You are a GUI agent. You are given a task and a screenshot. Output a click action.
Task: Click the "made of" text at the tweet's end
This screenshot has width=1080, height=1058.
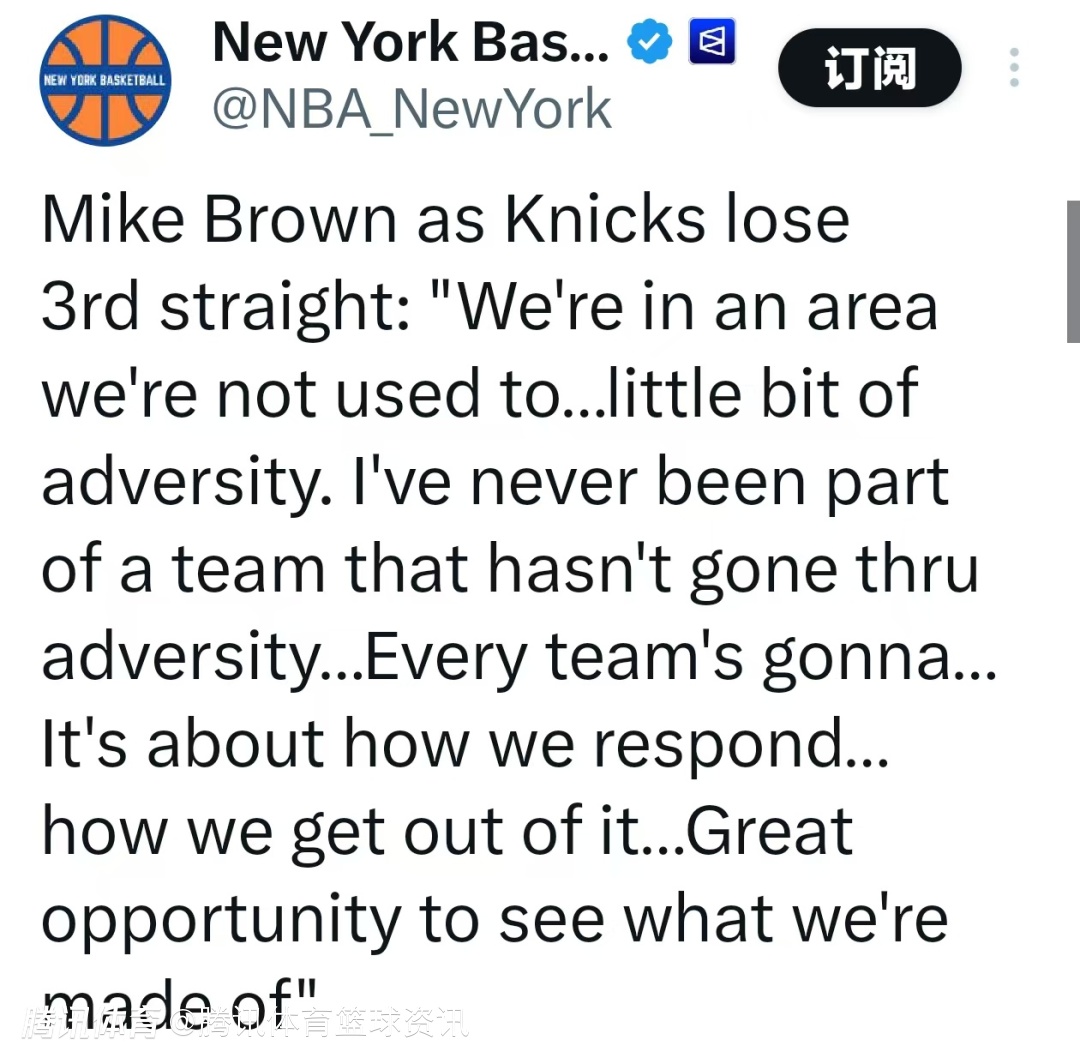178,1000
